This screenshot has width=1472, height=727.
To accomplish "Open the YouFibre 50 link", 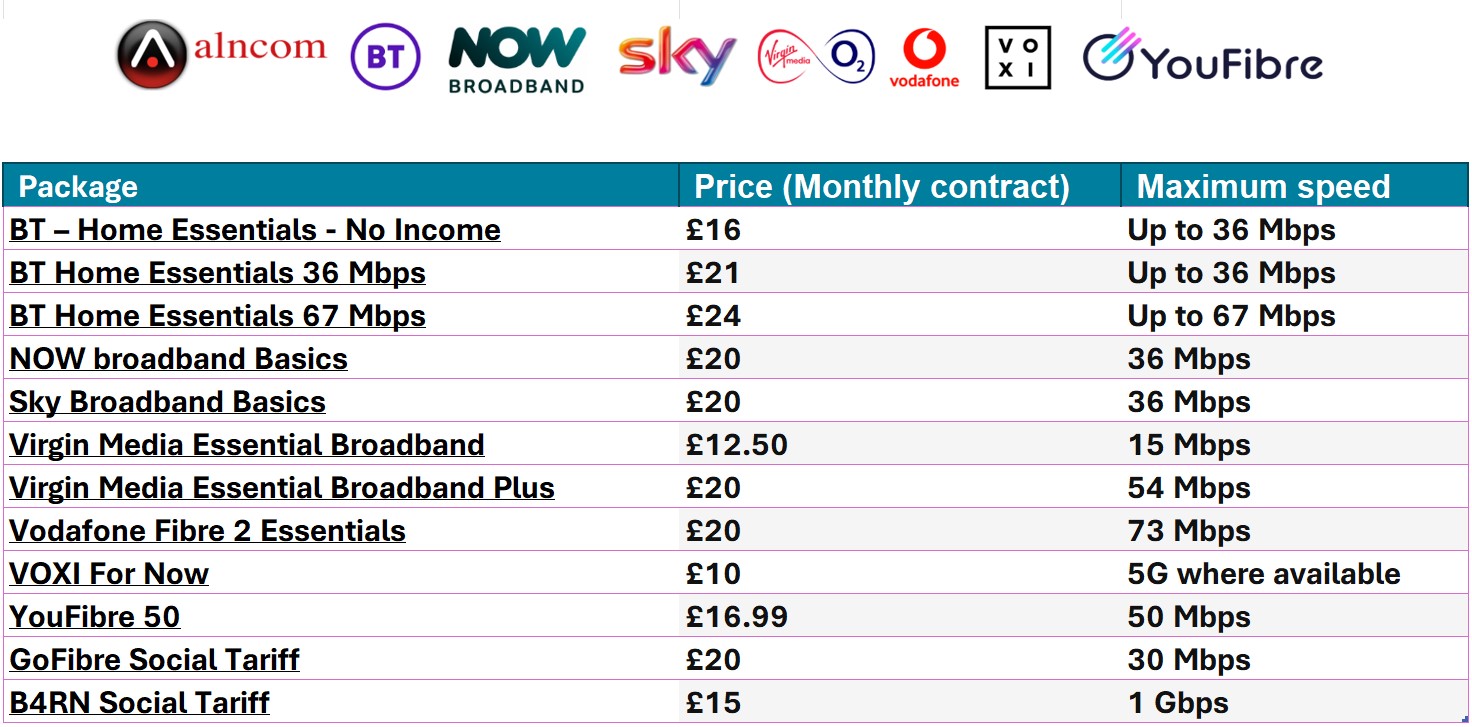I will (x=95, y=617).
